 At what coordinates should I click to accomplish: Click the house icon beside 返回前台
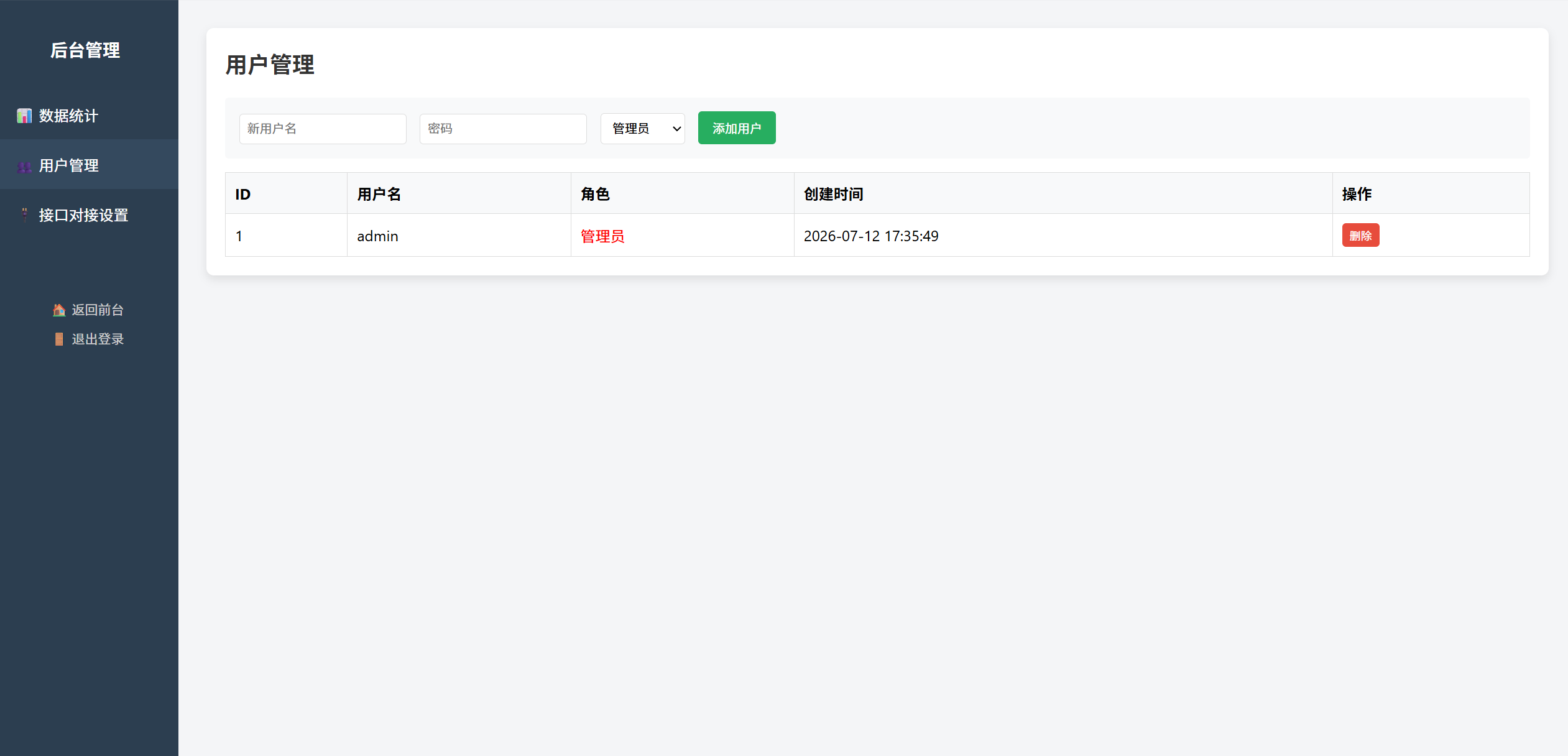pyautogui.click(x=59, y=310)
